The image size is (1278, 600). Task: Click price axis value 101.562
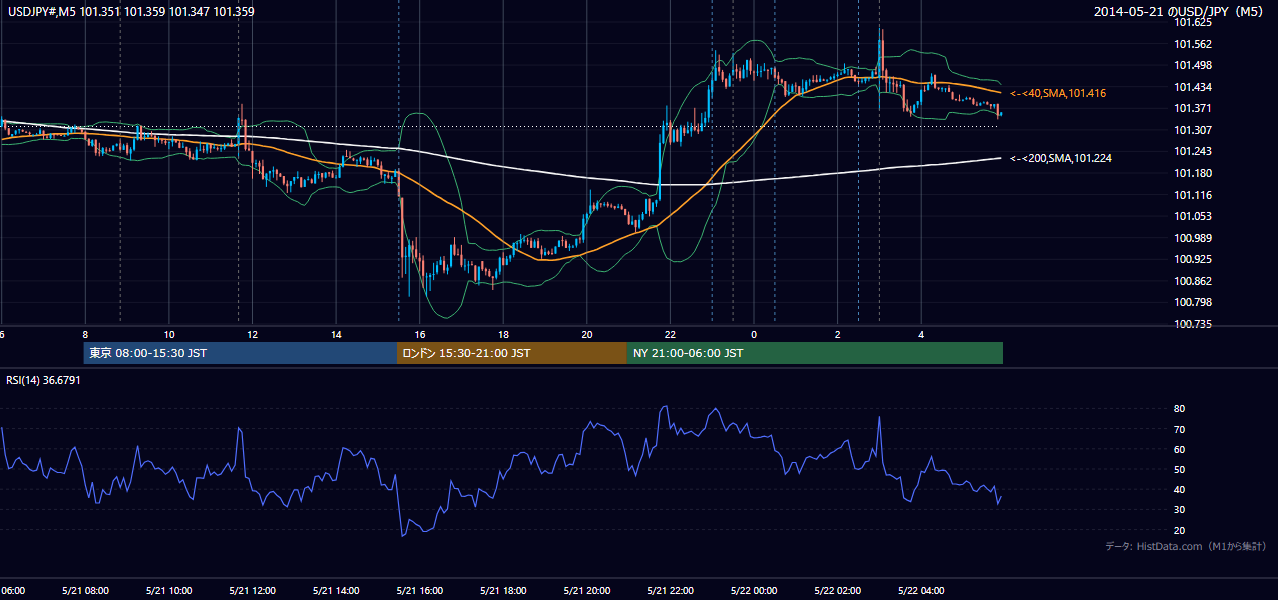[1193, 44]
